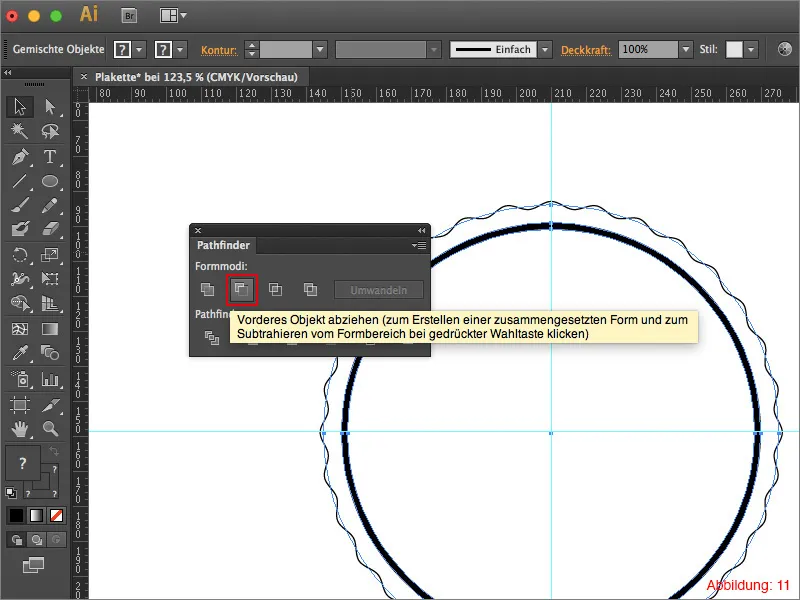800x600 pixels.
Task: Open the Deckkraft opacity dropdown arrow
Action: [686, 49]
